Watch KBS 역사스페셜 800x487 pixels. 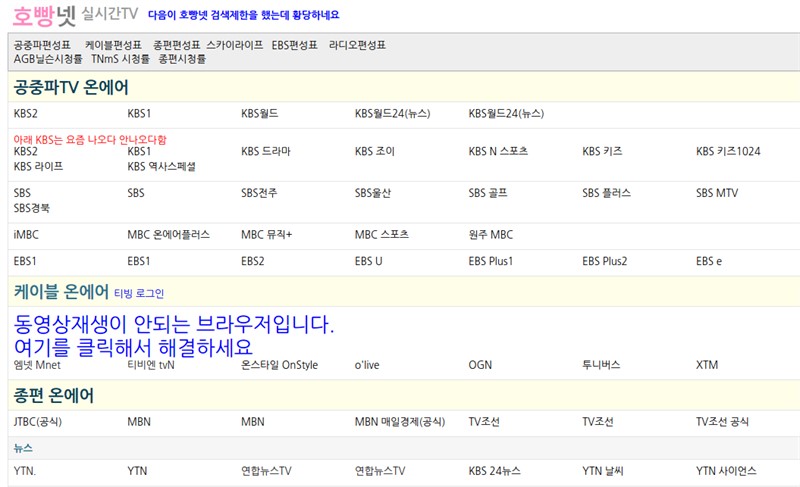[161, 166]
